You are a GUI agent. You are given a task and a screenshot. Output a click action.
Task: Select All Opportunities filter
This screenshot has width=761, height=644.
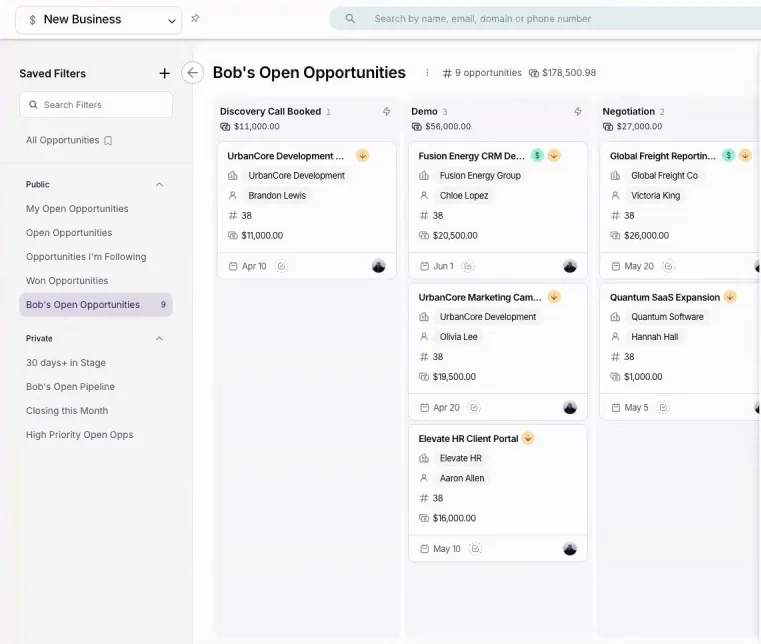click(x=62, y=140)
